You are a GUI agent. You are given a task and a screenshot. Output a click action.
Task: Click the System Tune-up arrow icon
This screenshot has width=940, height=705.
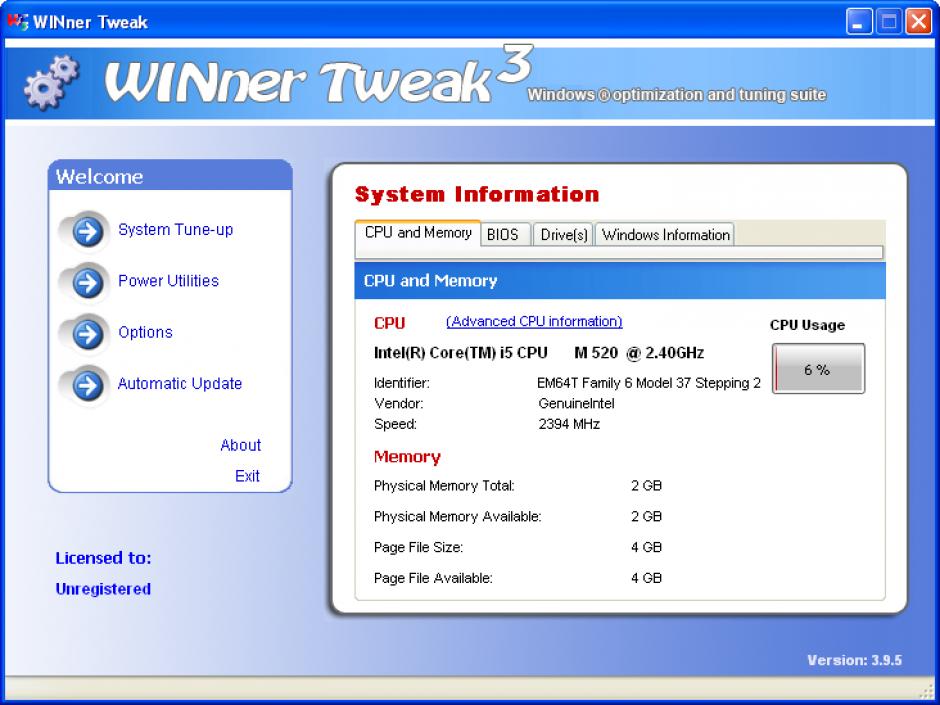pyautogui.click(x=88, y=232)
